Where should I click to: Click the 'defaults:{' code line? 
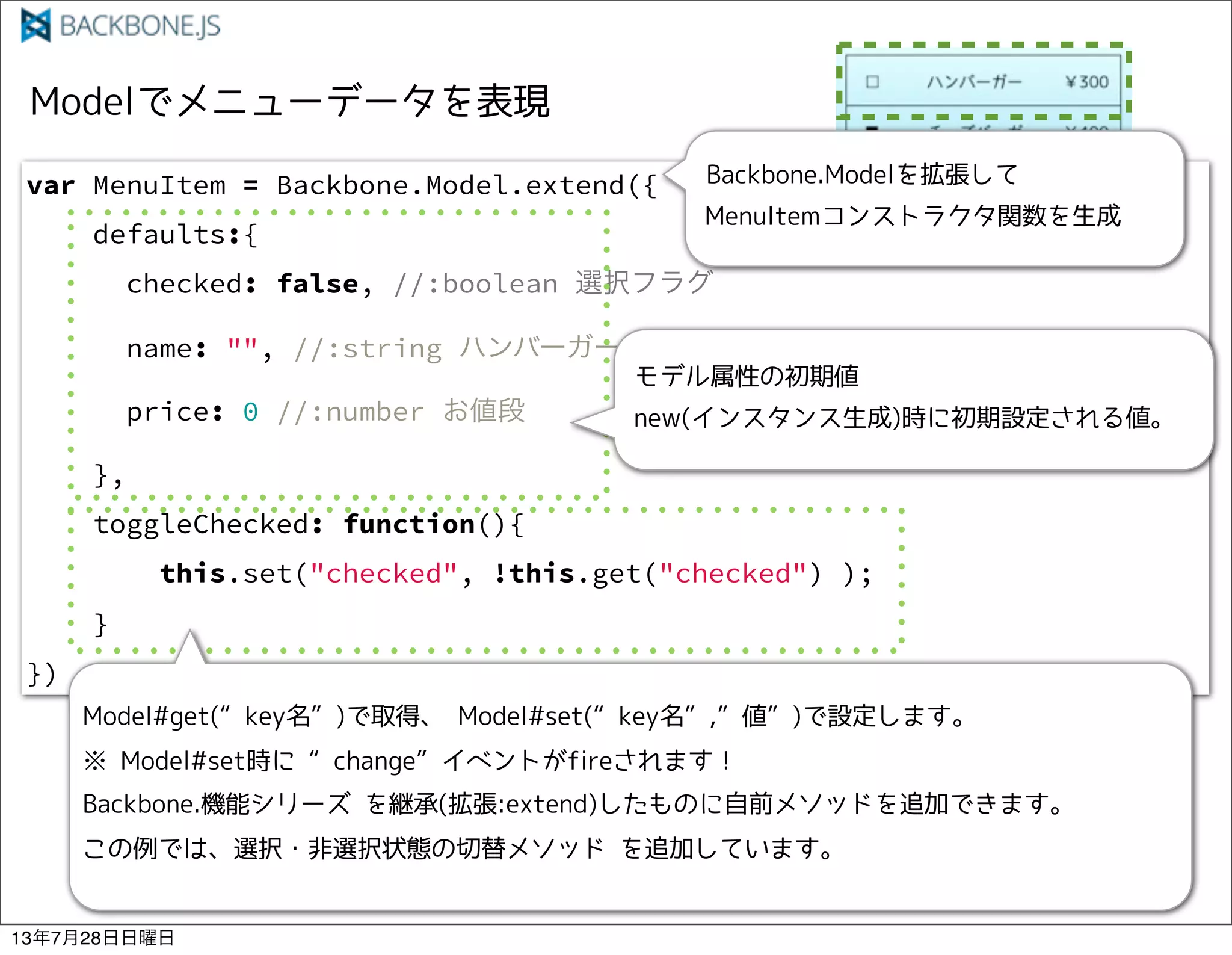(x=175, y=234)
